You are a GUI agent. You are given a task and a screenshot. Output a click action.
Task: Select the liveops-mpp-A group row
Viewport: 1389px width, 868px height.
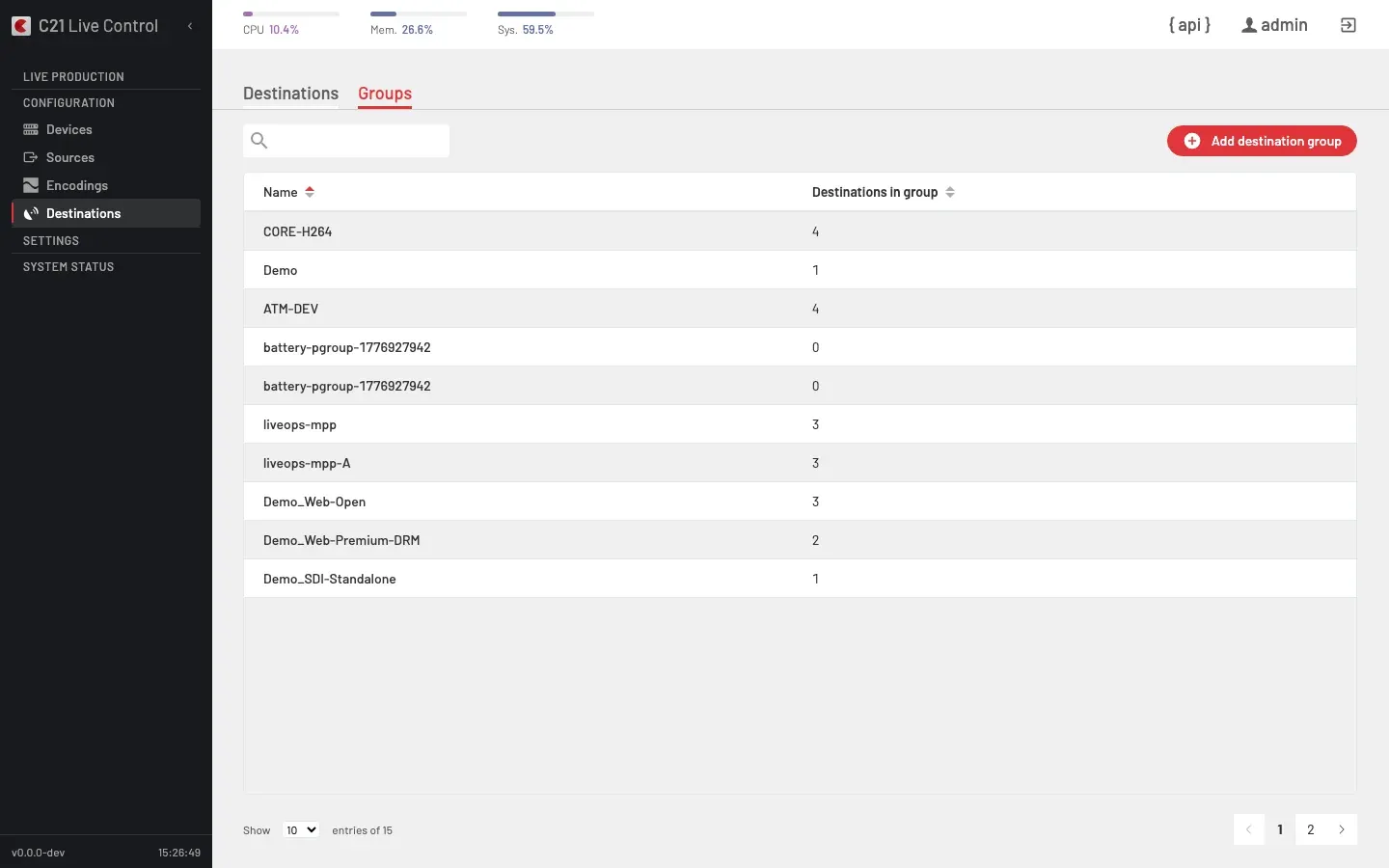coord(800,463)
